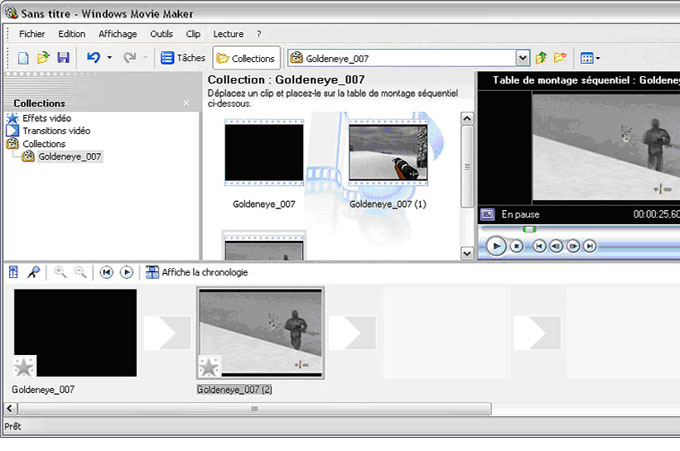The image size is (680, 451).
Task: Open the Fichier menu
Action: pos(32,34)
